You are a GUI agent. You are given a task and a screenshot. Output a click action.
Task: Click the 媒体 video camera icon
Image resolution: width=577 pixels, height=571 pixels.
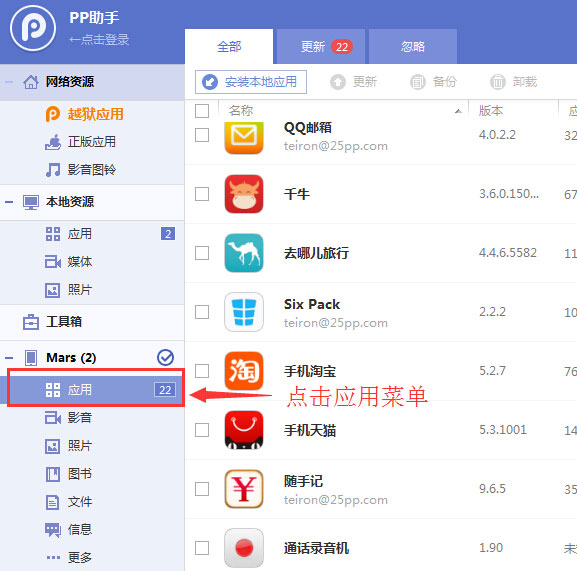(x=53, y=262)
